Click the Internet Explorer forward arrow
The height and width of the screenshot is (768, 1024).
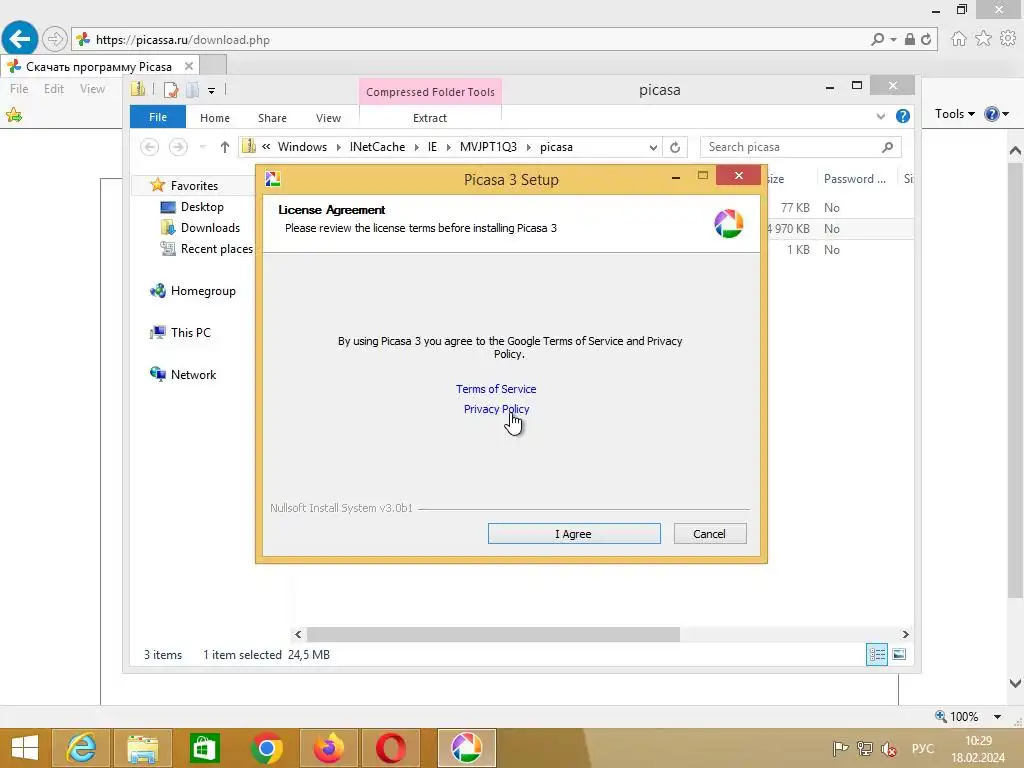point(55,39)
